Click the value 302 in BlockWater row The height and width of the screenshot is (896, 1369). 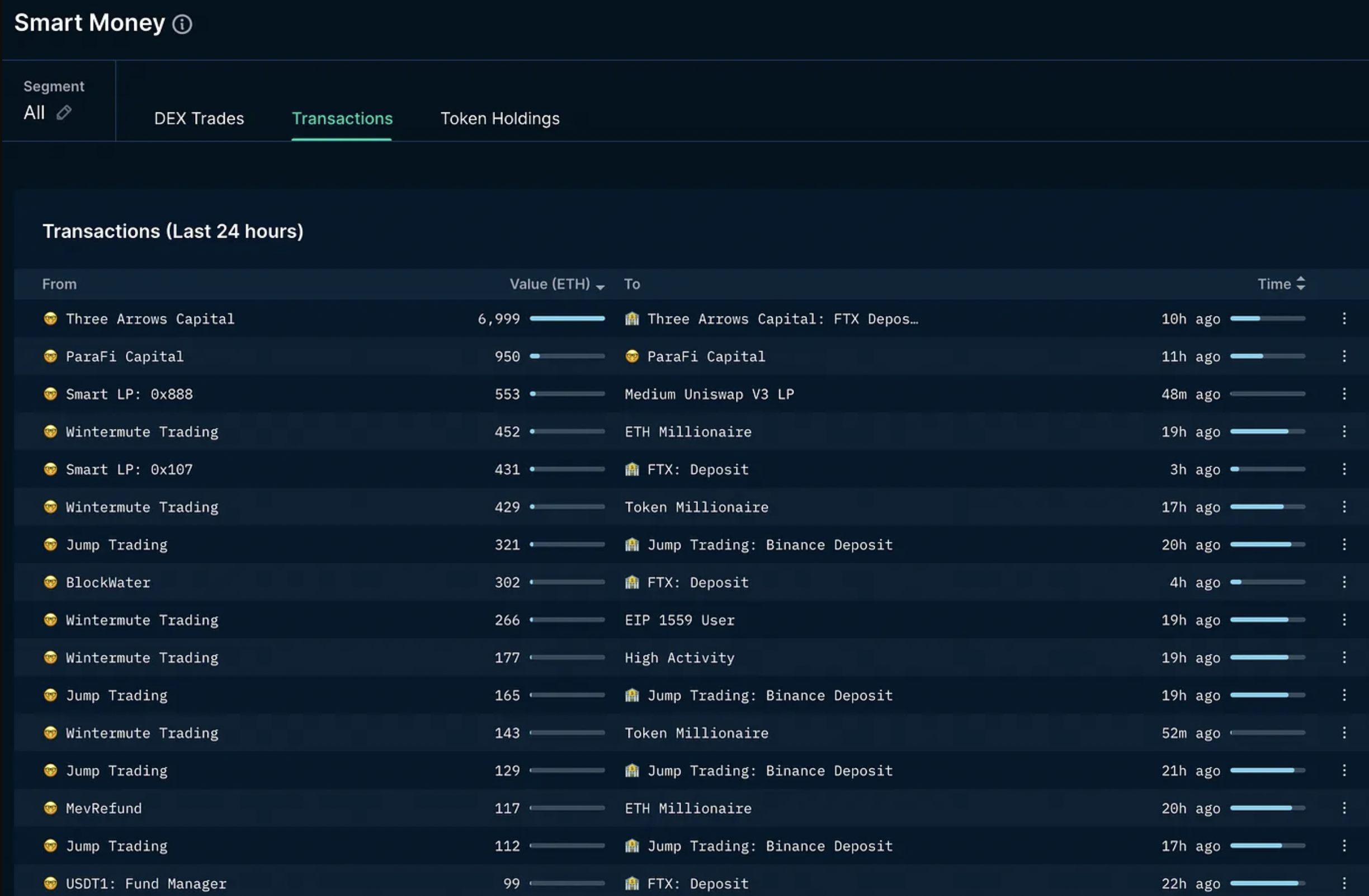pos(507,583)
